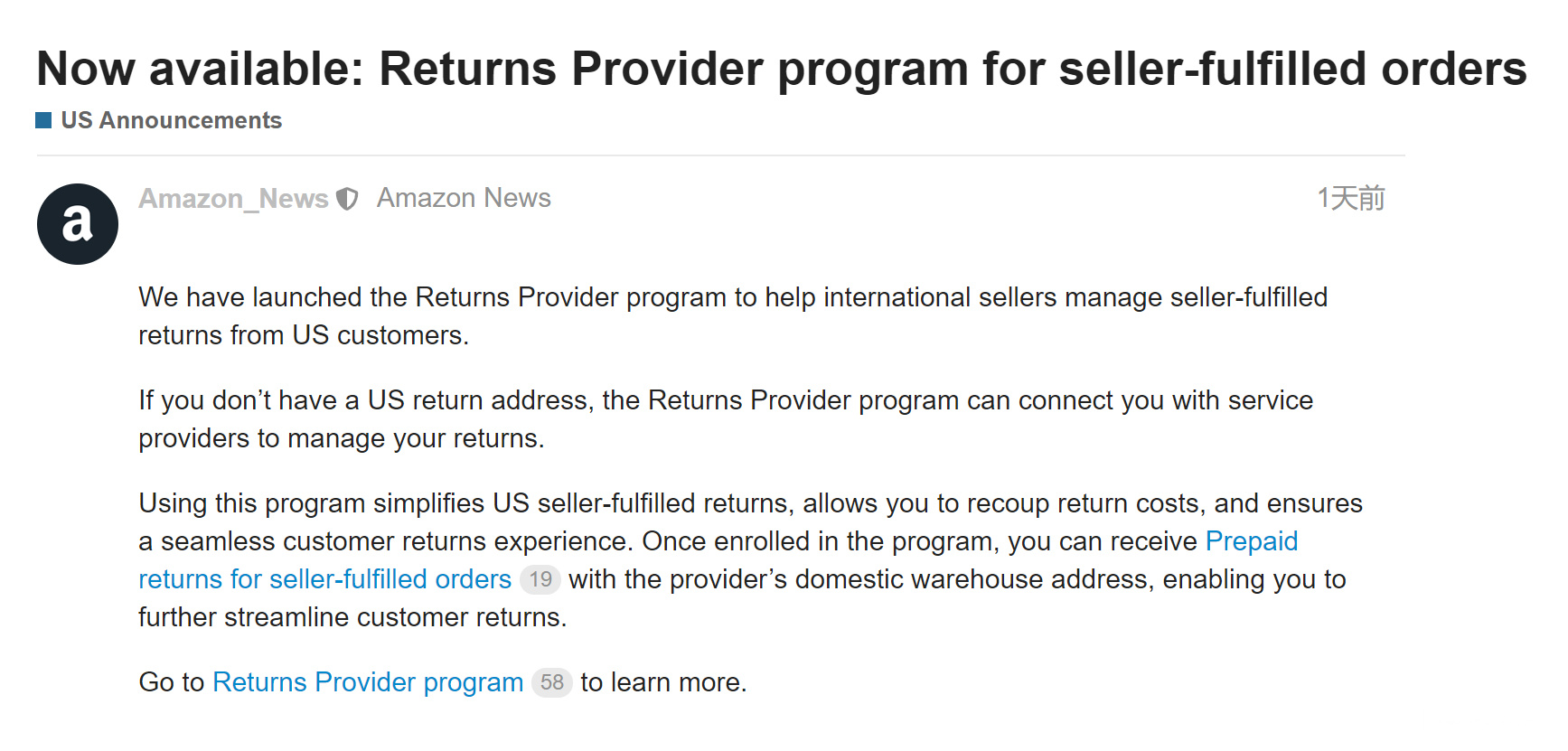The height and width of the screenshot is (751, 1568).
Task: Click the 19 click-count badge
Action: tap(540, 579)
